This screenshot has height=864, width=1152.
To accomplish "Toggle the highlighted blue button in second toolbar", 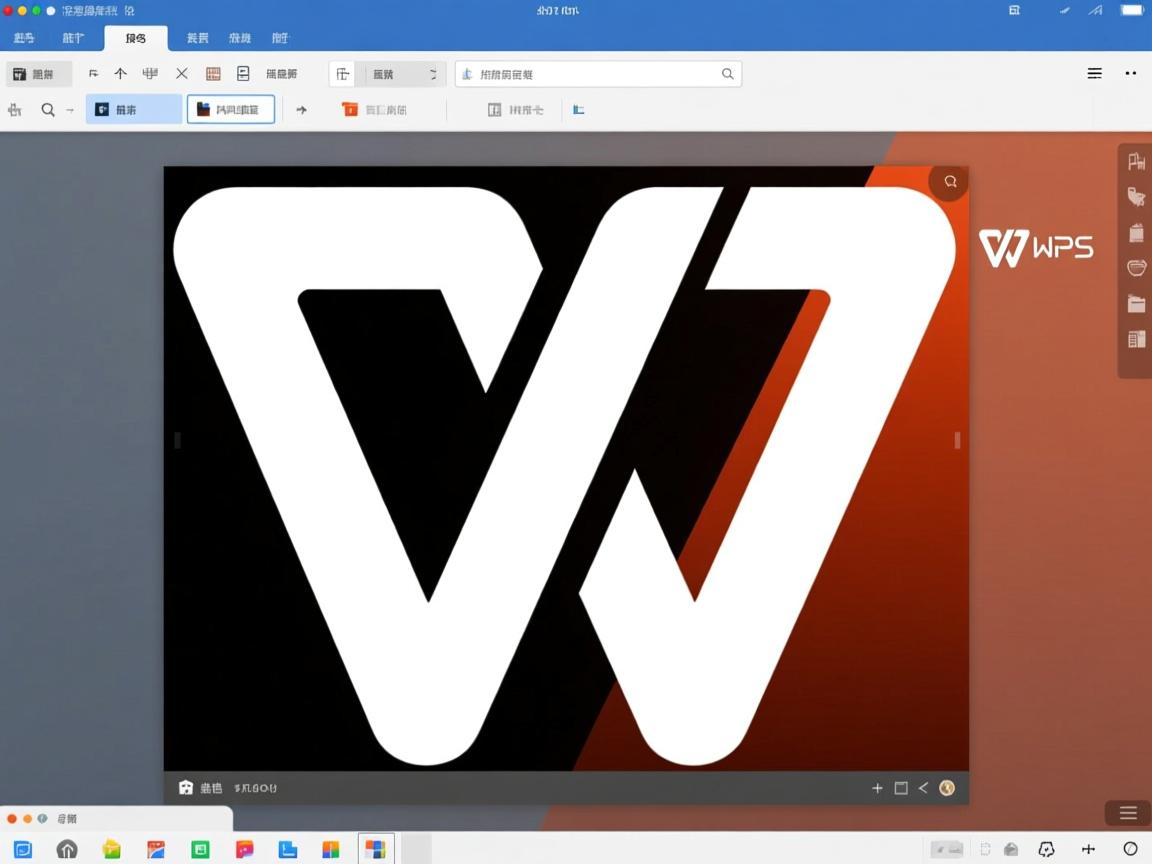I will point(133,110).
